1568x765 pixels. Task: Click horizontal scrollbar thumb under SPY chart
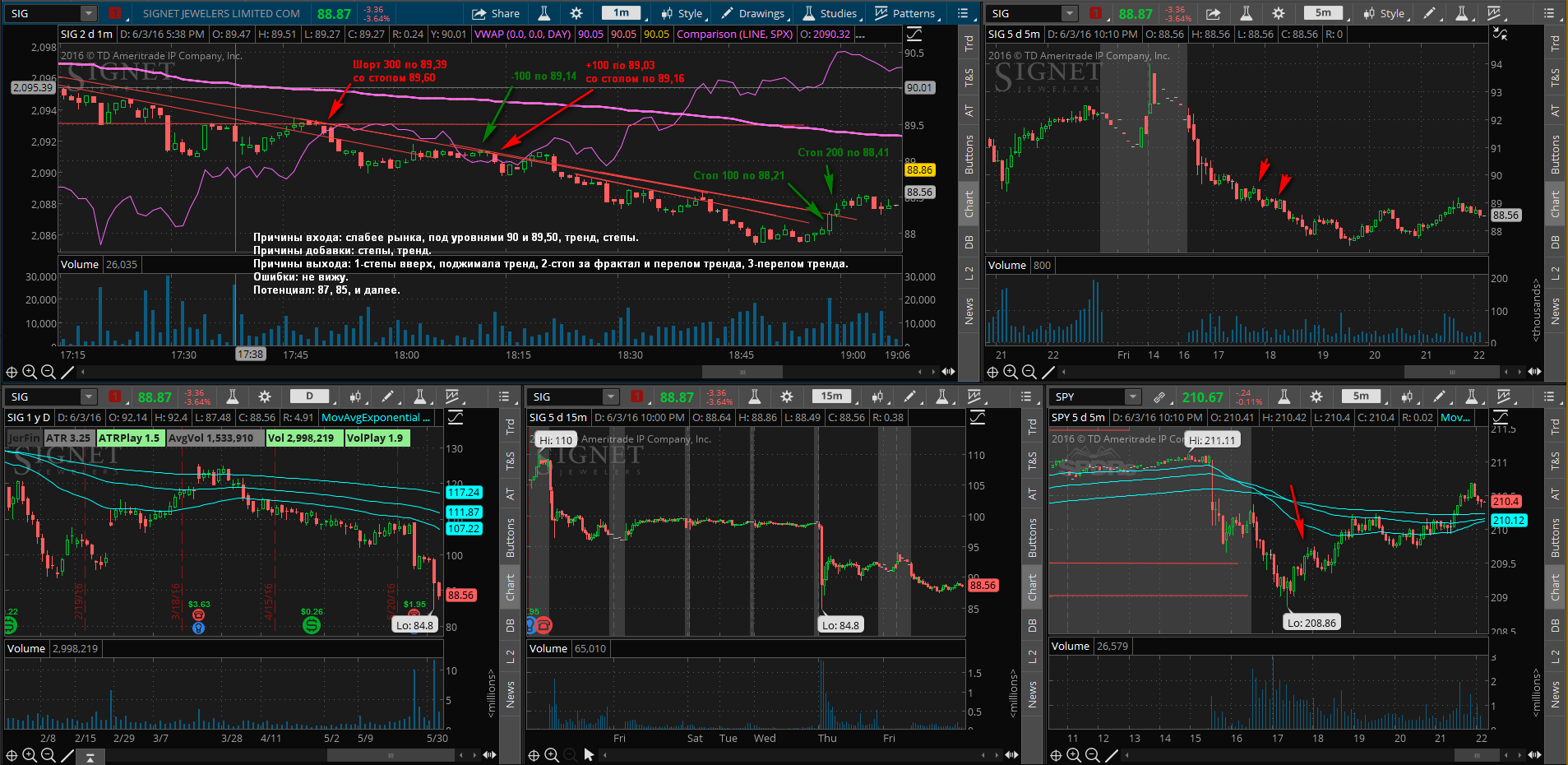pos(1476,755)
